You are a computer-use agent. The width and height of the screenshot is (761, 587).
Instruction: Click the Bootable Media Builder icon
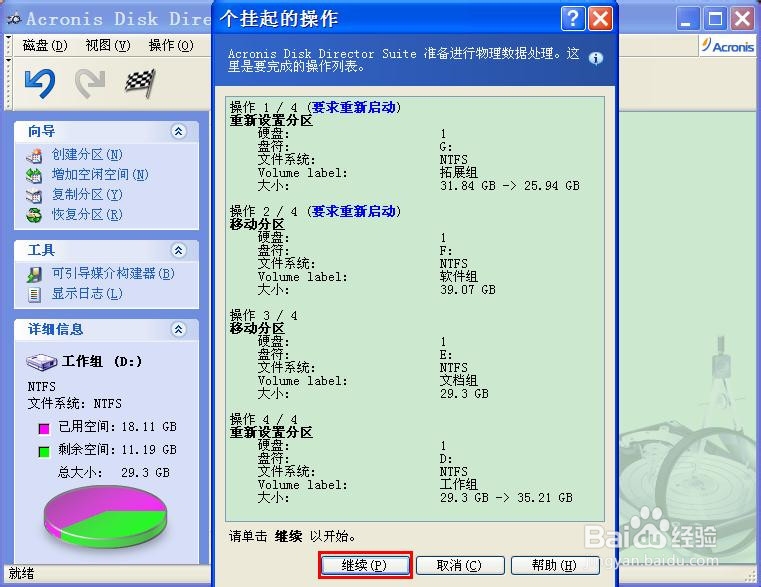coord(34,275)
